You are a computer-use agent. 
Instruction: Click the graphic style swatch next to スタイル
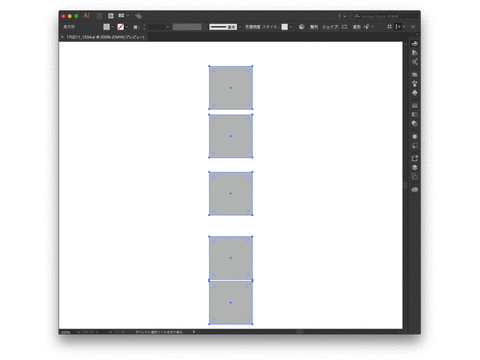[284, 27]
